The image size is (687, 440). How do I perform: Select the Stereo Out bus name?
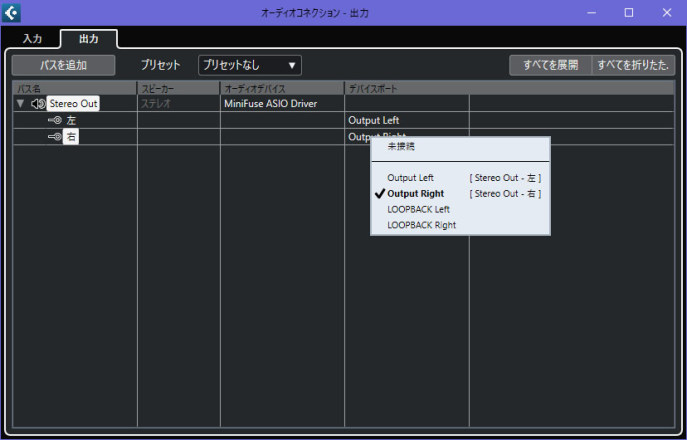click(x=74, y=103)
